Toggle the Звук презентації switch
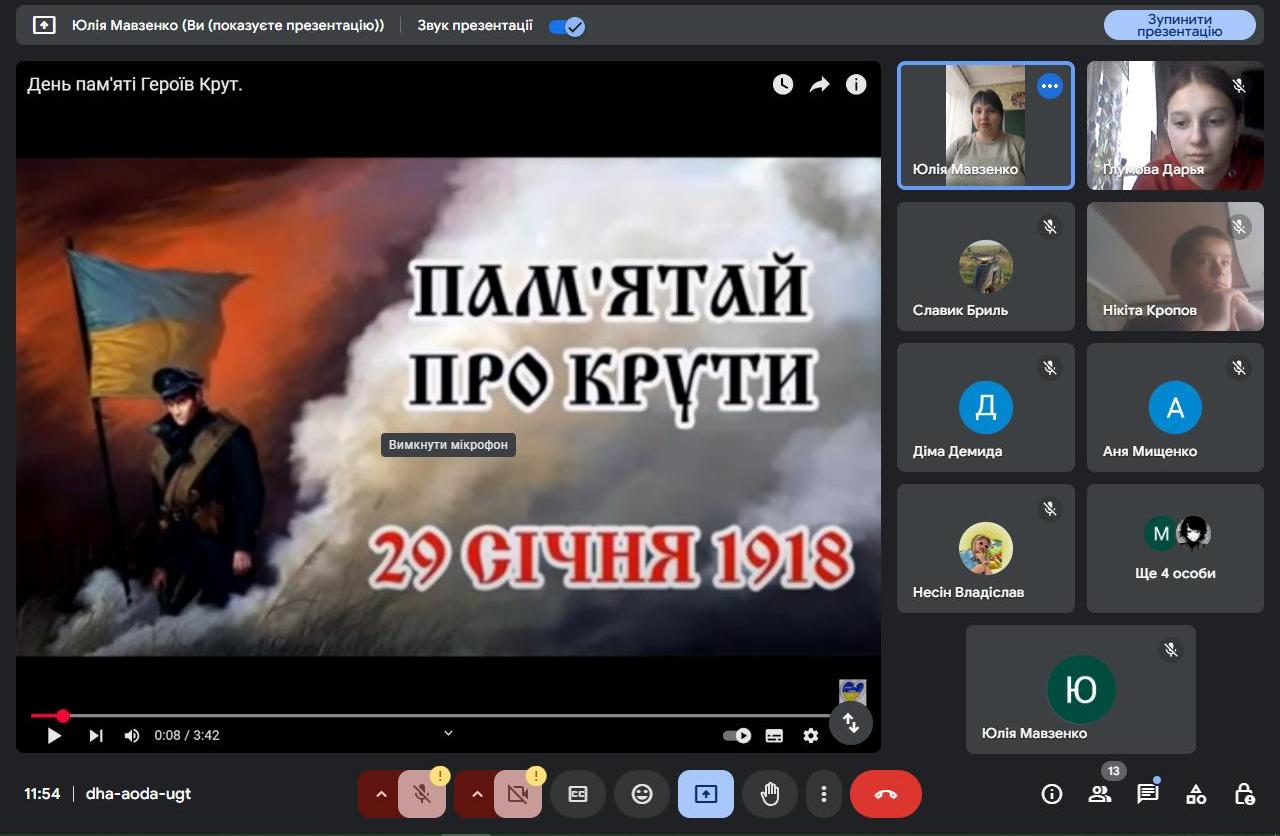Image resolution: width=1280 pixels, height=836 pixels. pos(566,26)
